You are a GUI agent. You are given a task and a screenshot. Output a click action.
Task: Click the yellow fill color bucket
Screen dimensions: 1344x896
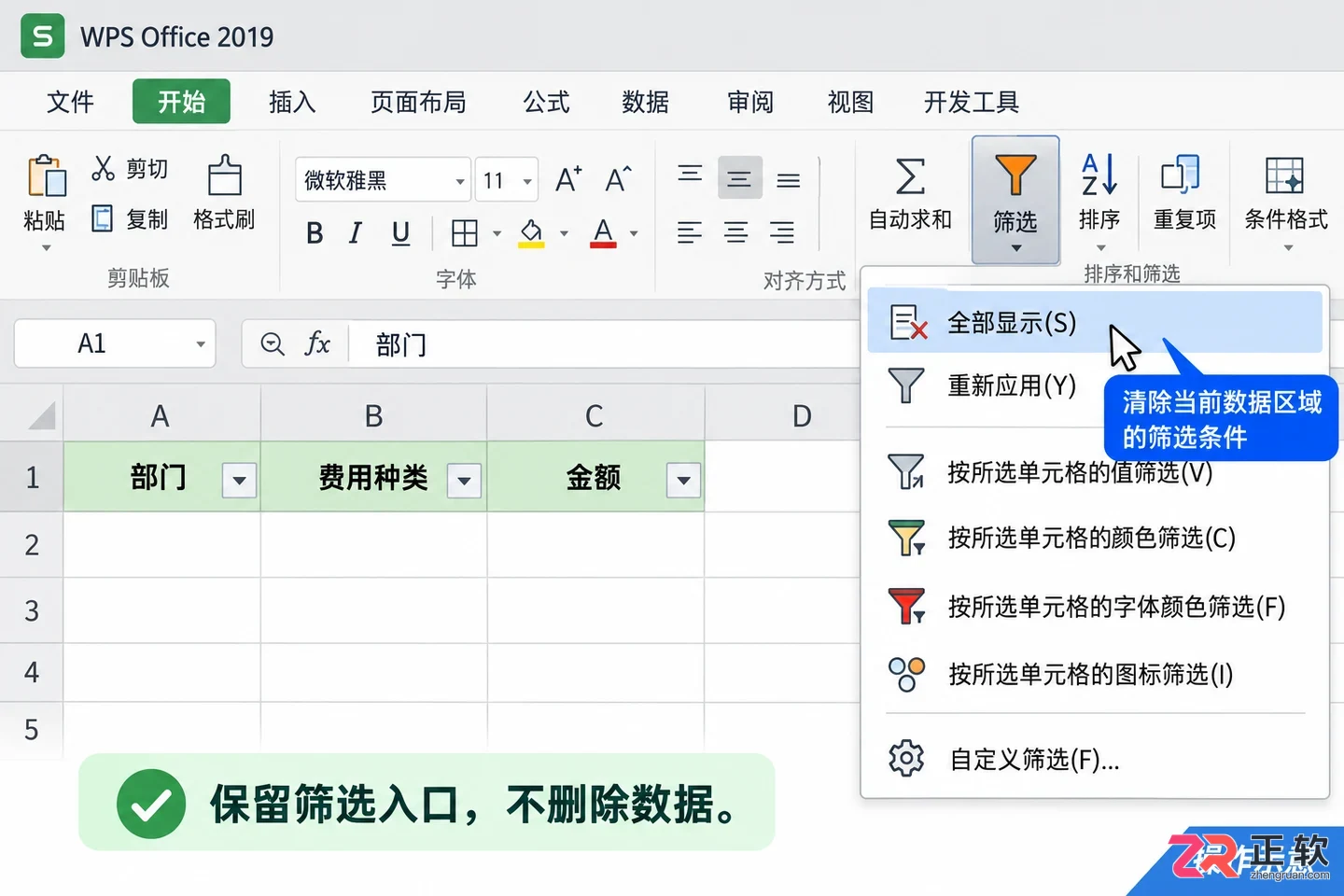pyautogui.click(x=531, y=233)
